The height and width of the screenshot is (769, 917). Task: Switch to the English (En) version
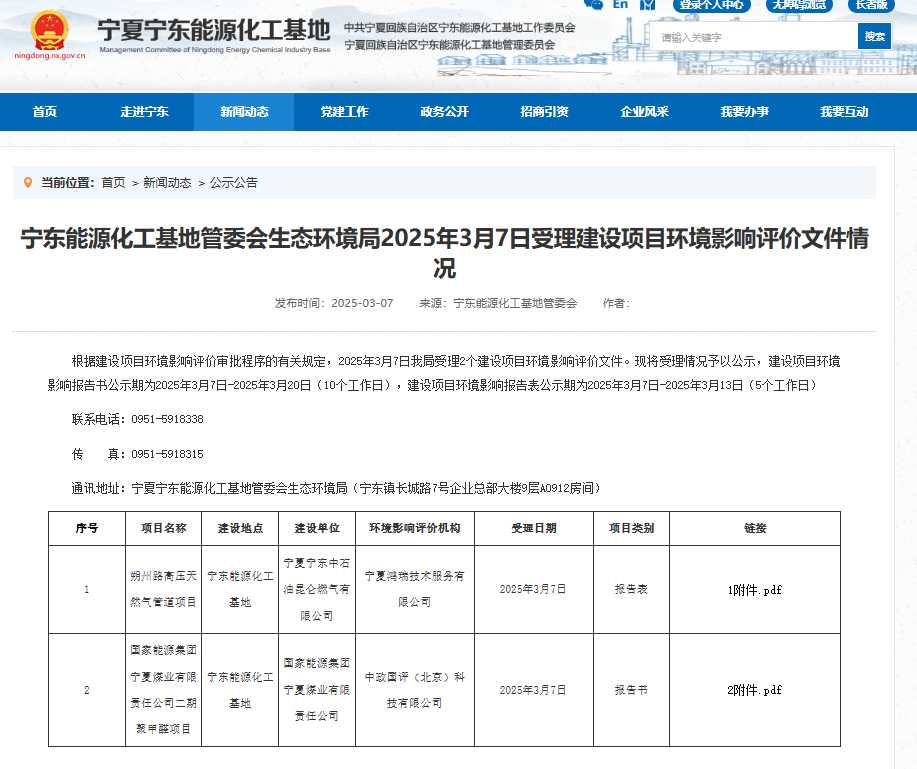(x=620, y=4)
